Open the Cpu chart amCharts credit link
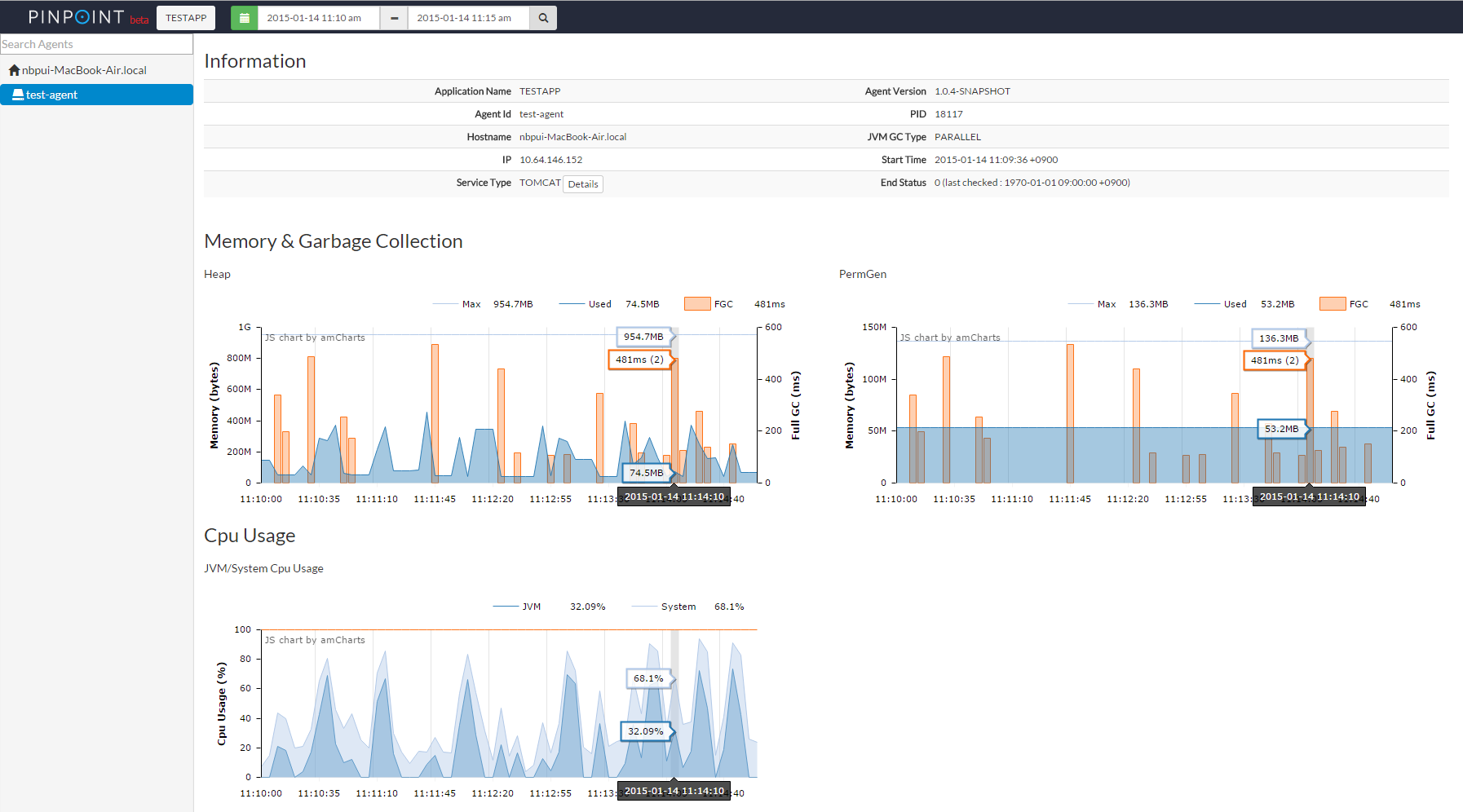1463x812 pixels. [x=315, y=640]
